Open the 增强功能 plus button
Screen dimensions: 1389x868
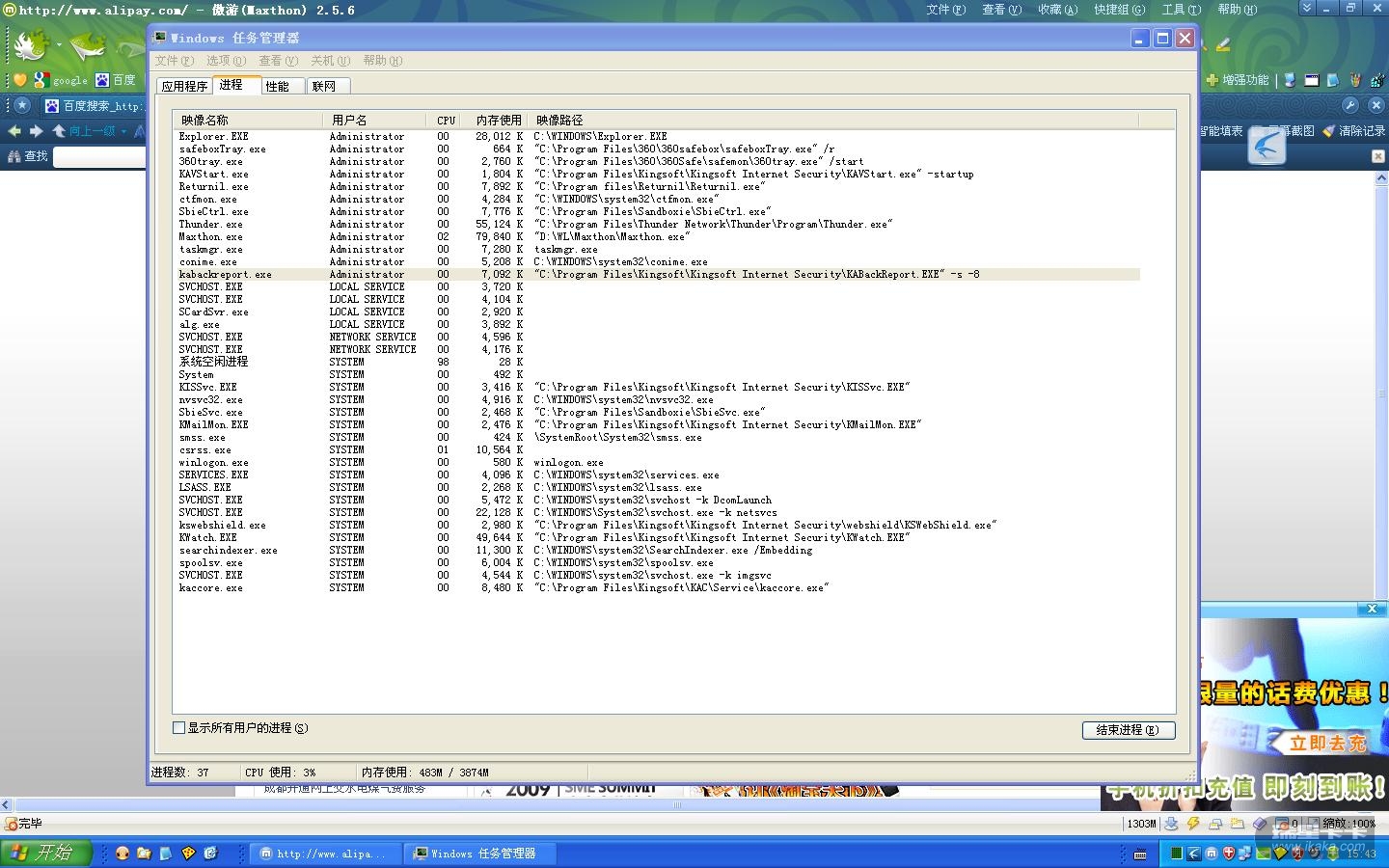tap(1238, 80)
